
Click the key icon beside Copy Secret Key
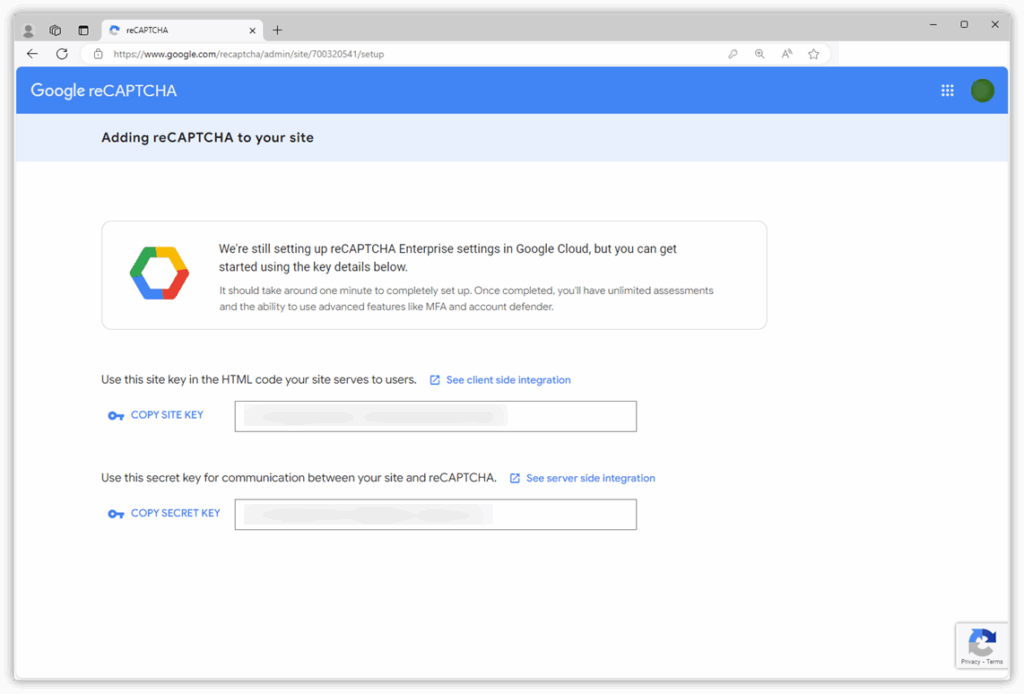click(x=116, y=514)
